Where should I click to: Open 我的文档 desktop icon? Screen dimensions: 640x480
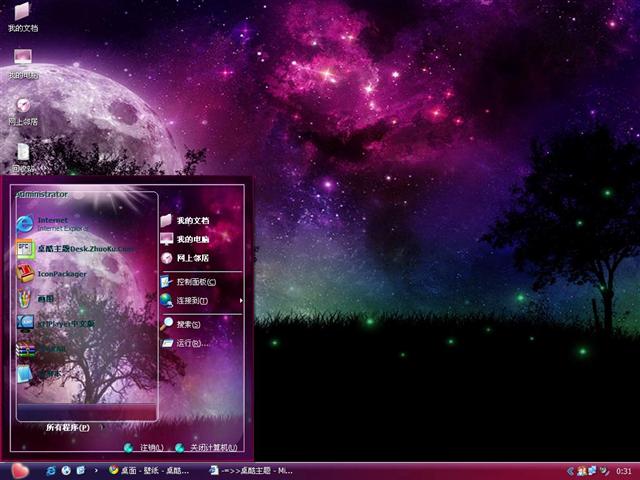pos(22,16)
